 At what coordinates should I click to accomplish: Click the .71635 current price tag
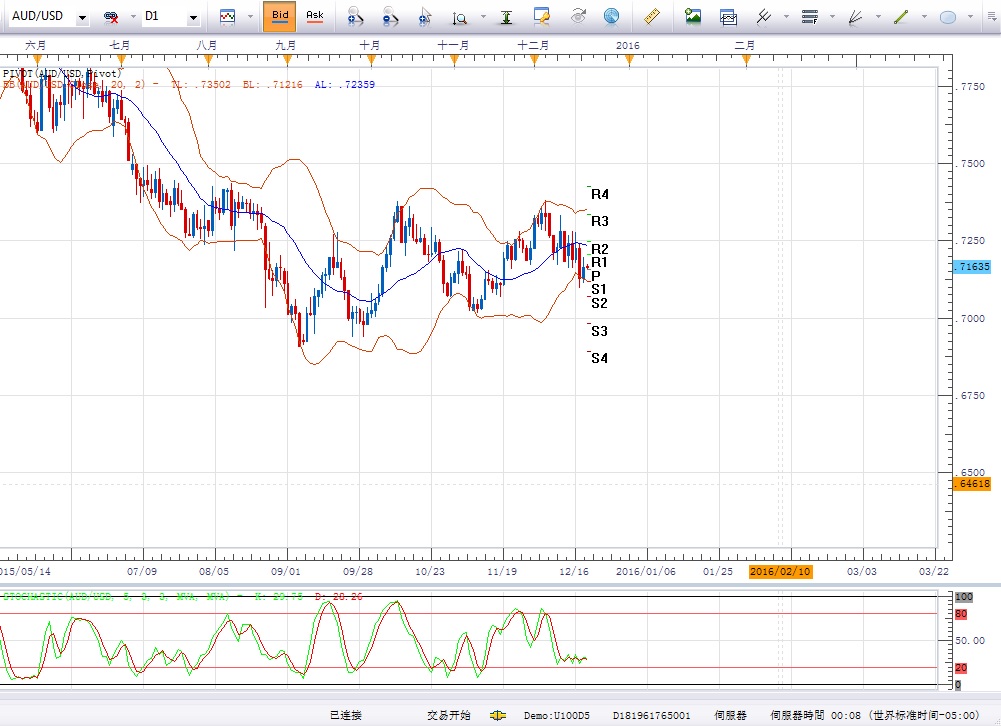coord(972,267)
